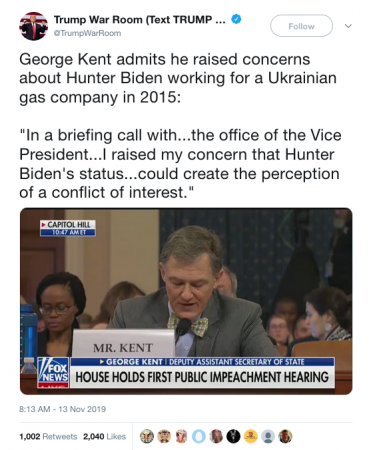Image resolution: width=373 pixels, height=450 pixels.
Task: Click the Fox News logo in the video
Action: [53, 373]
